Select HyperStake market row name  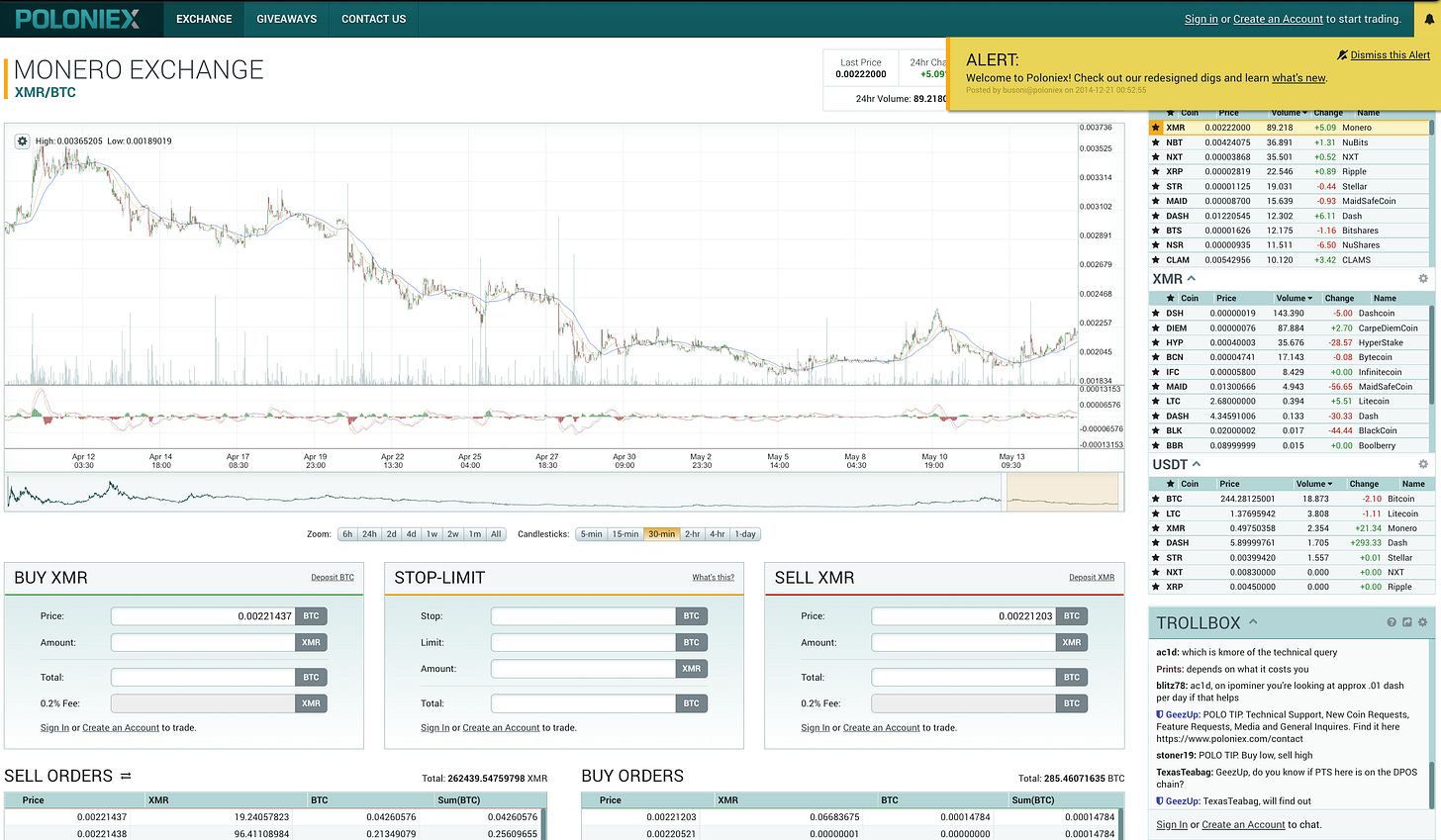click(1381, 343)
